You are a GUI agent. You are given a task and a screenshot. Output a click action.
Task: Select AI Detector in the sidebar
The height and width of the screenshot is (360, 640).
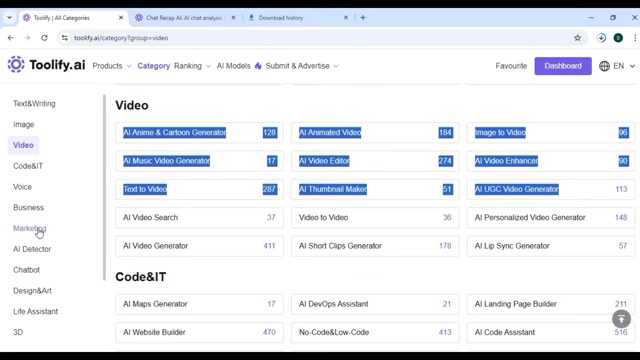[32, 249]
